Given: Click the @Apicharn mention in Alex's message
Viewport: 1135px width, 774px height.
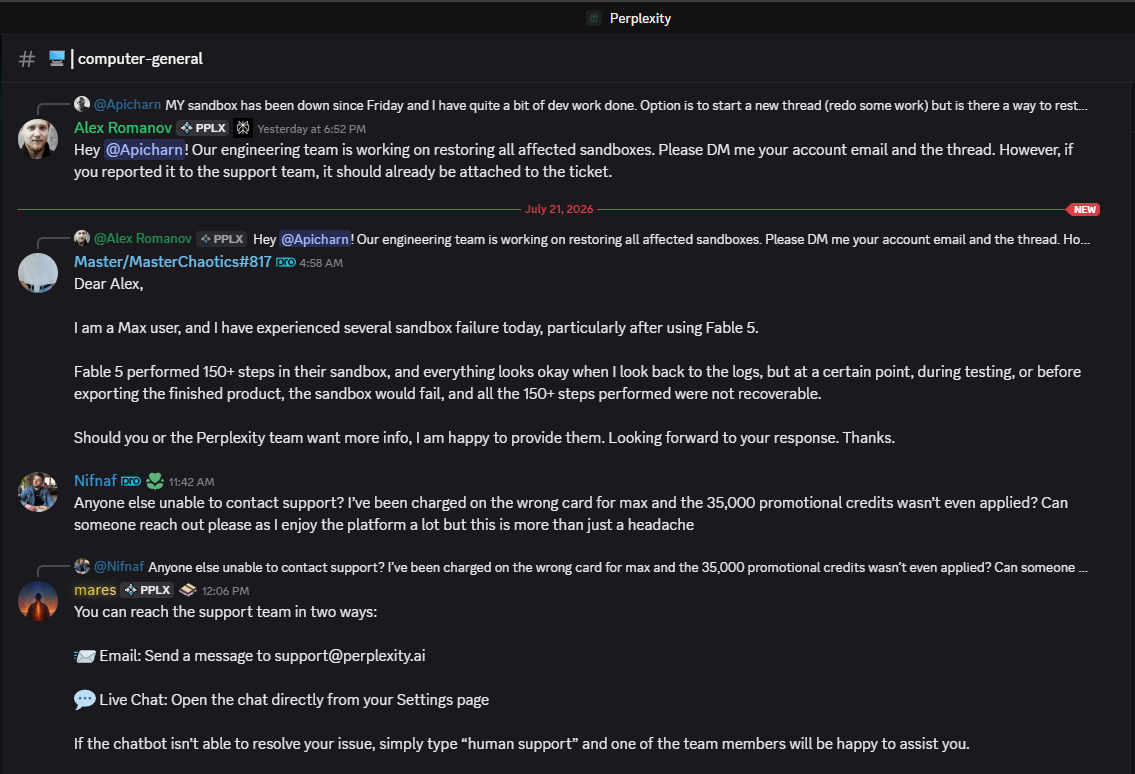Looking at the screenshot, I should click(x=145, y=150).
